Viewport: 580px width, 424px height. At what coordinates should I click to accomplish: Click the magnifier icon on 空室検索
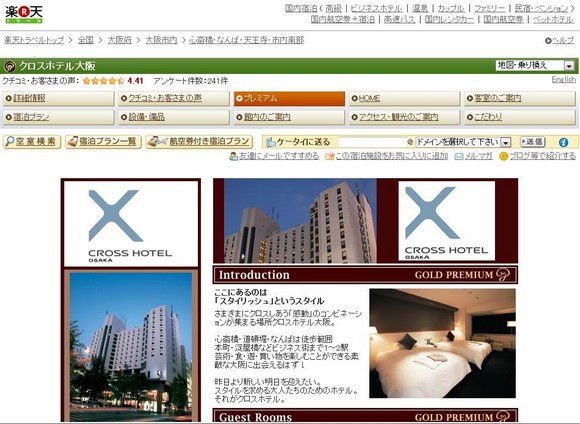coord(10,141)
